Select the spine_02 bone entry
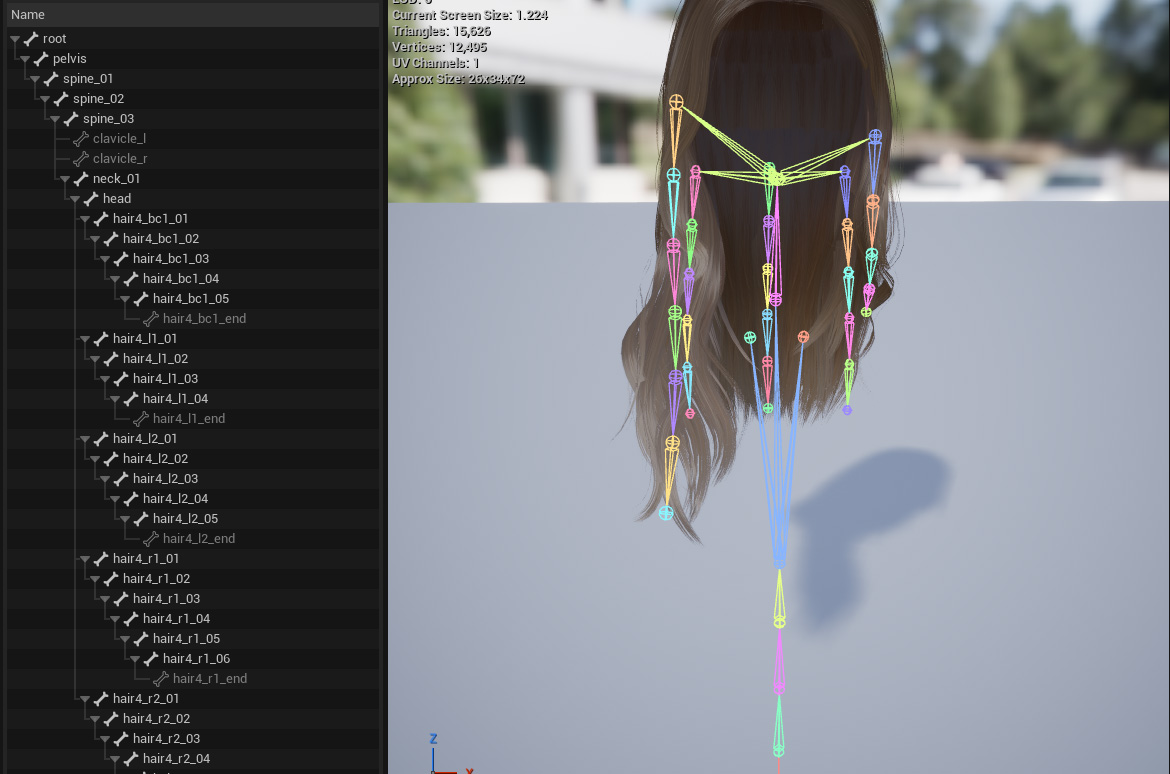1170x774 pixels. point(98,99)
